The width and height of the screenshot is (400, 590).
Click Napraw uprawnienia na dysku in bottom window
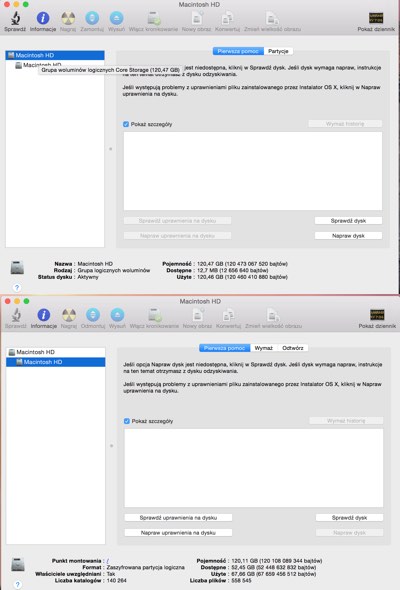coord(178,533)
